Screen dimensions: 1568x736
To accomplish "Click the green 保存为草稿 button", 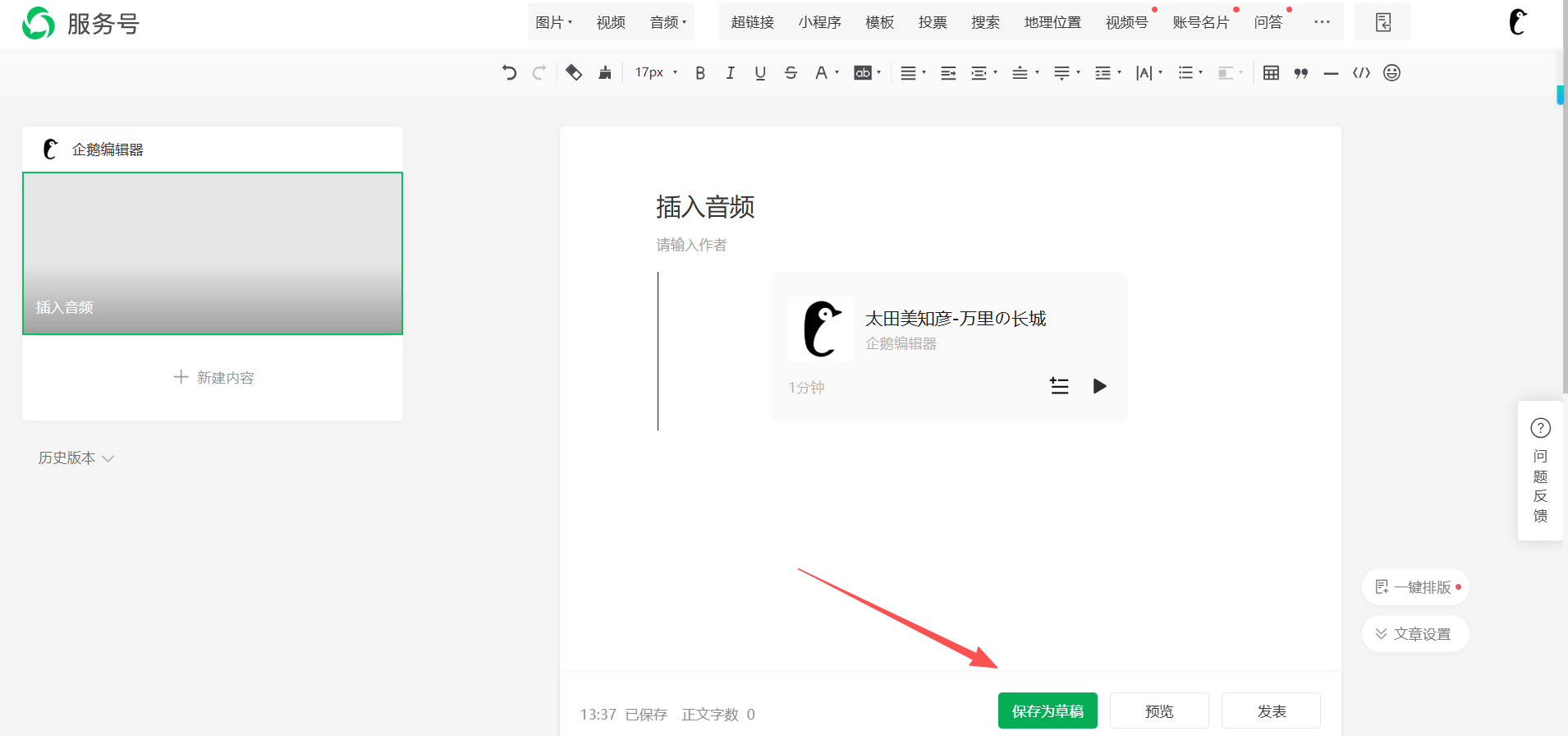I will (1047, 711).
